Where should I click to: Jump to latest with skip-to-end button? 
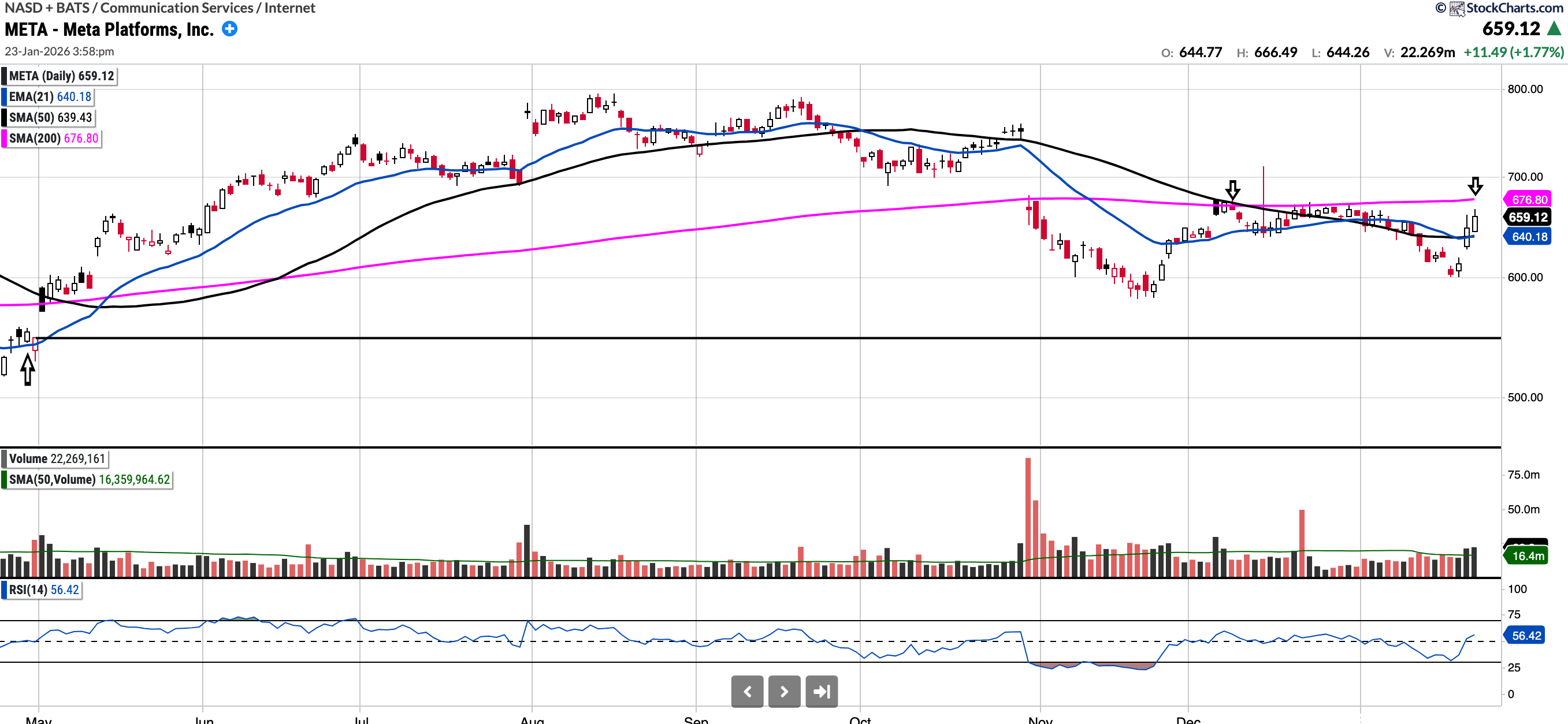click(821, 691)
